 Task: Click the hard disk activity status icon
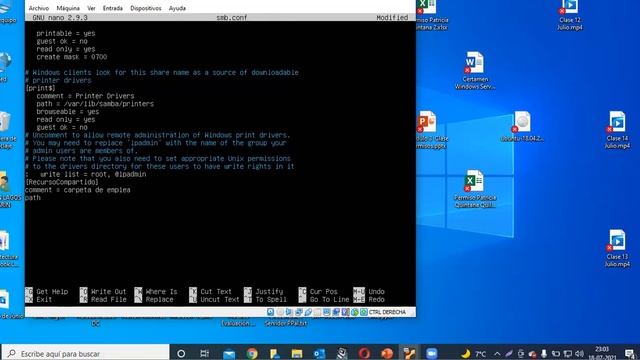coord(271,312)
